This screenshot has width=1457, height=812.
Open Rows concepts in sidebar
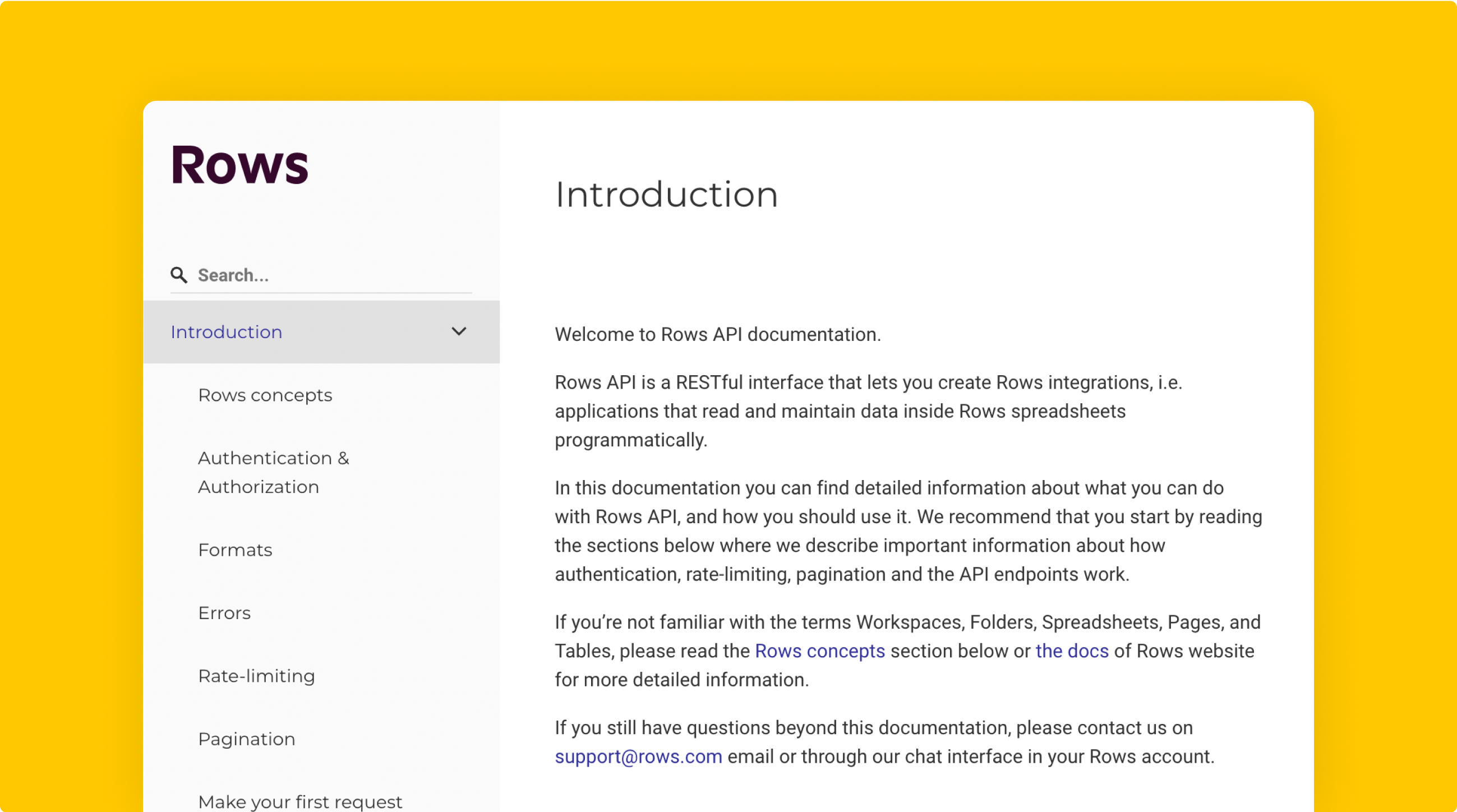pyautogui.click(x=265, y=395)
